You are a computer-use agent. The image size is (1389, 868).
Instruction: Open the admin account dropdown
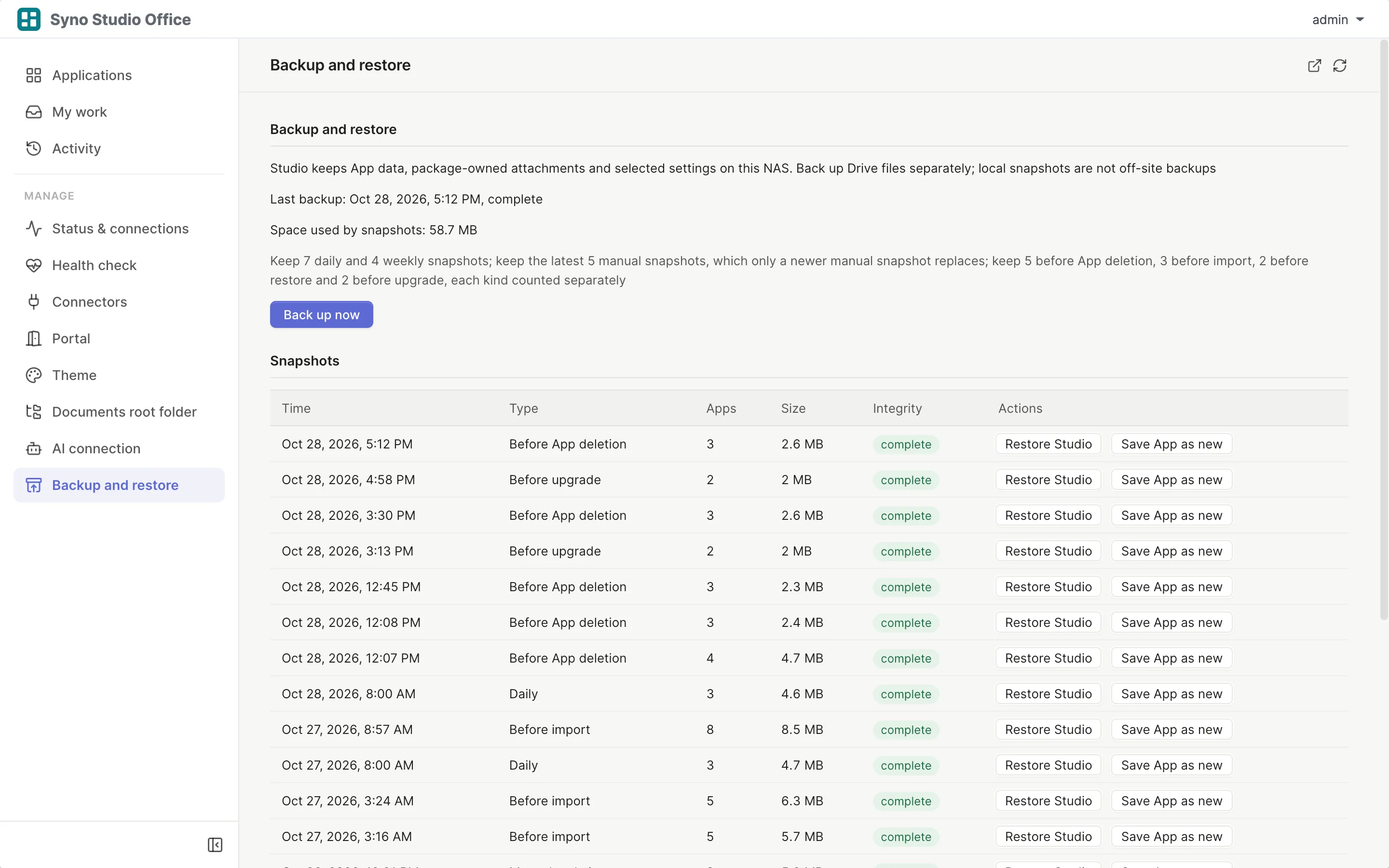pos(1338,19)
